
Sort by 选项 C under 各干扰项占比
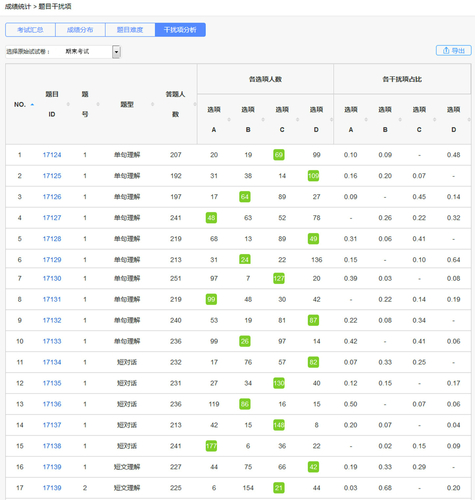[x=434, y=119]
